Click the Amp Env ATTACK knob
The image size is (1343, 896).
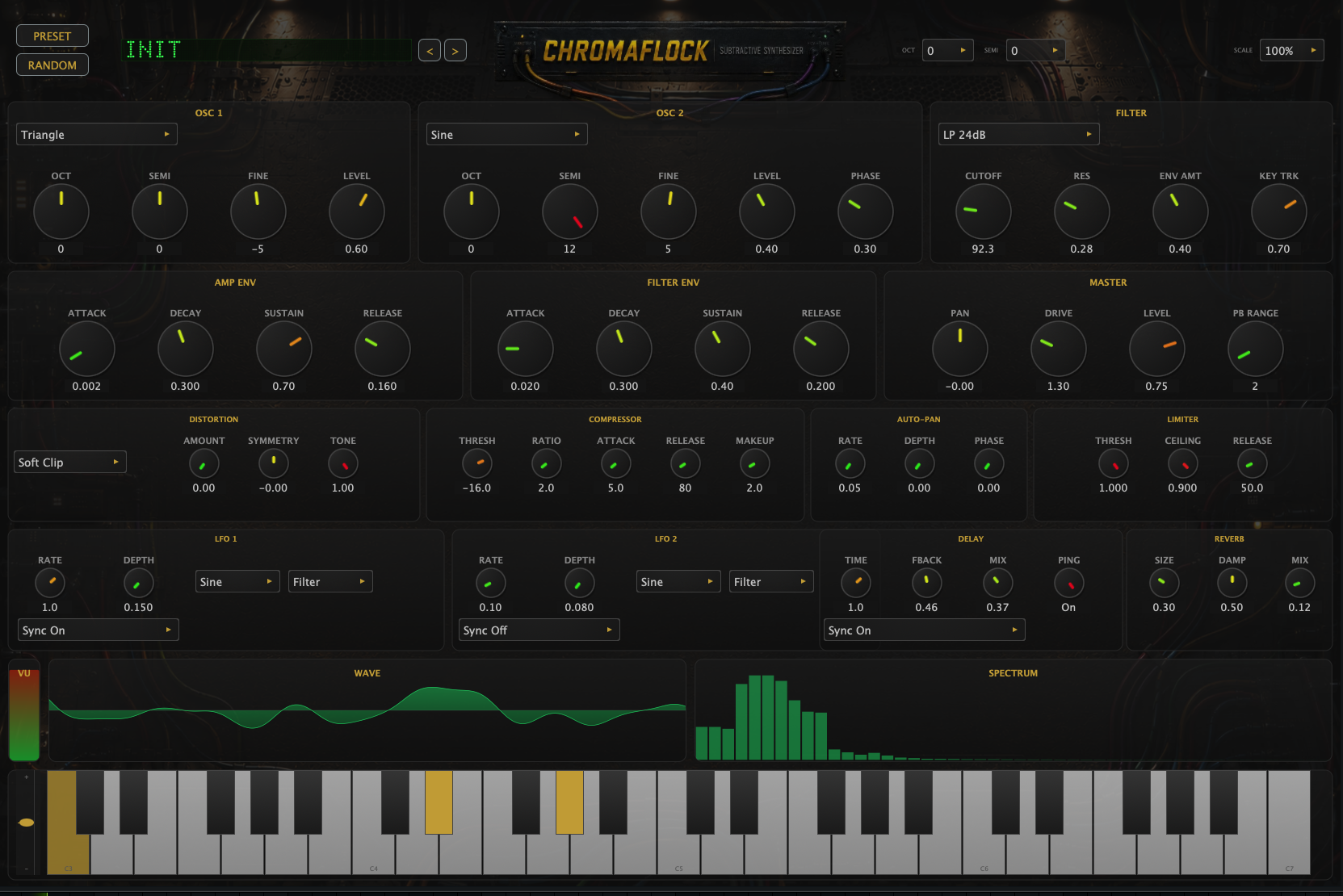click(x=87, y=349)
